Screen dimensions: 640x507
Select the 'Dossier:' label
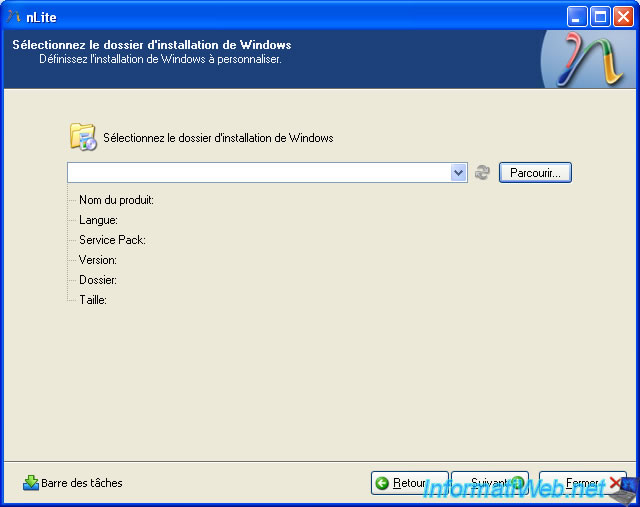(98, 280)
